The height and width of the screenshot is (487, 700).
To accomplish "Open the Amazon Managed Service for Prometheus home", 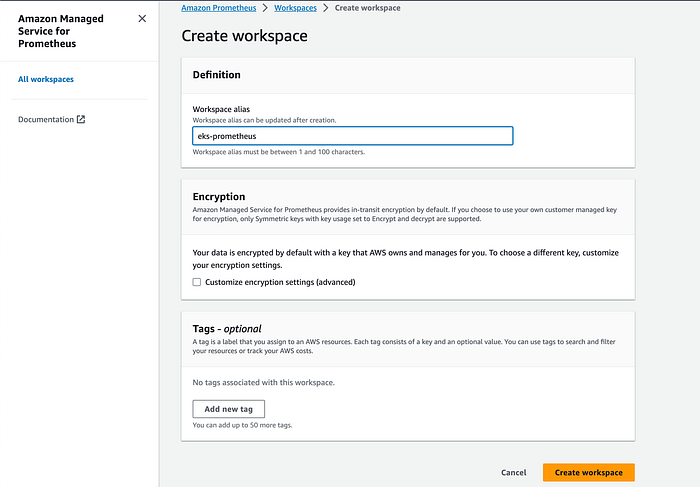I will [60, 30].
